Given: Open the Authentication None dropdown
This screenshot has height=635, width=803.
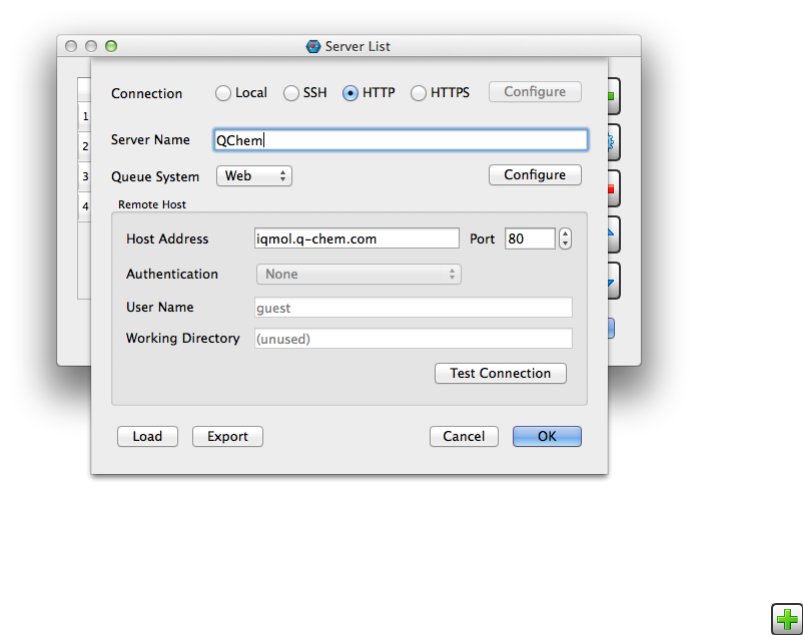Looking at the screenshot, I should [x=358, y=274].
